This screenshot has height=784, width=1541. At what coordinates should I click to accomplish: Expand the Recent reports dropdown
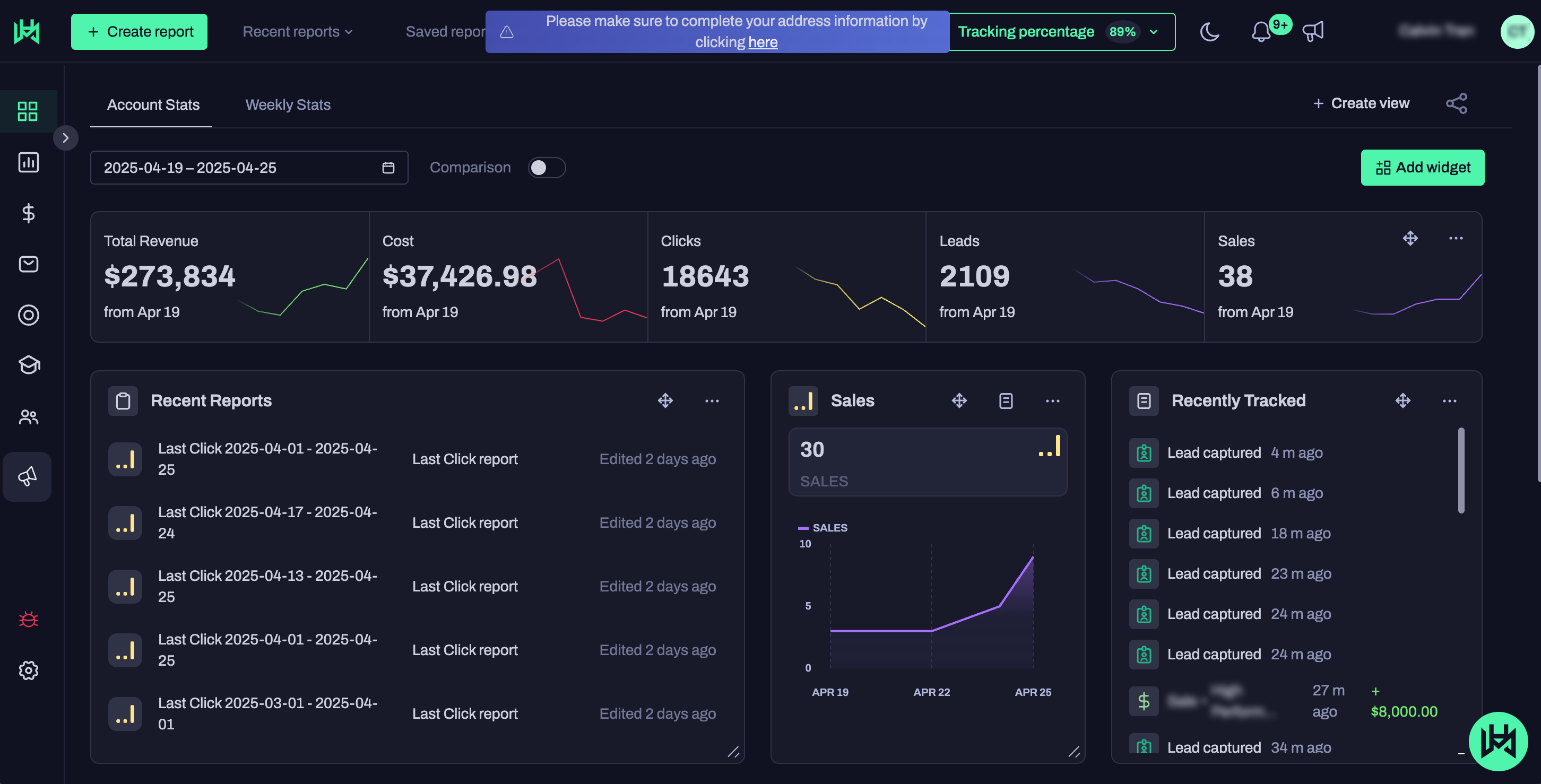(x=297, y=32)
